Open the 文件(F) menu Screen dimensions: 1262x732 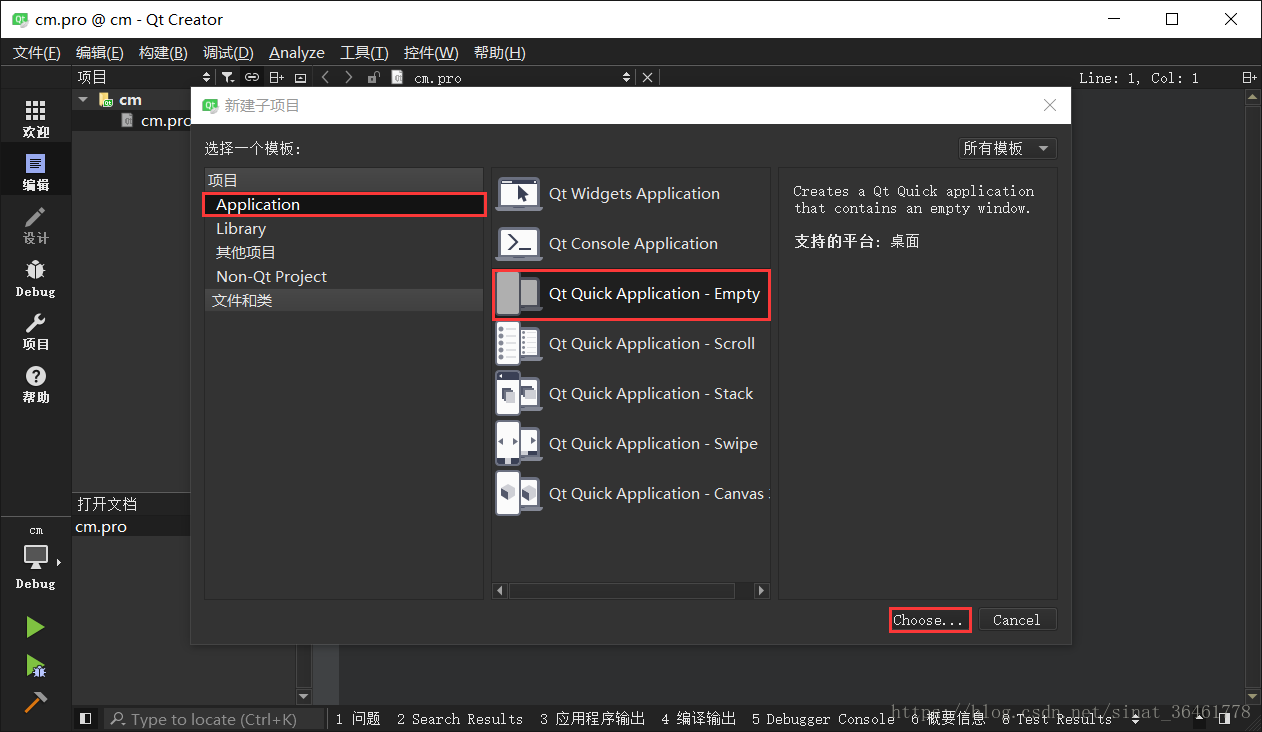[x=36, y=52]
